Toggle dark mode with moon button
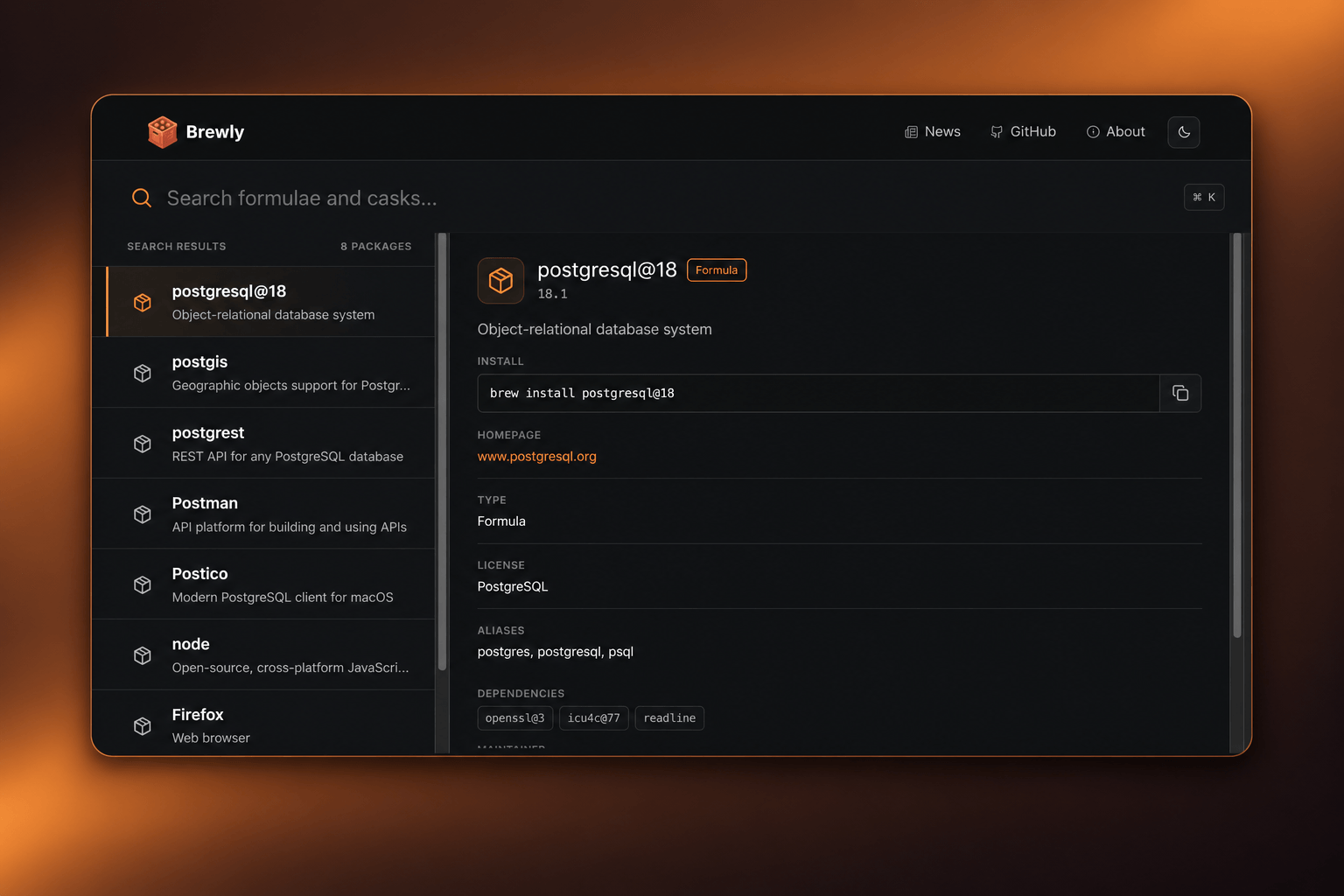The width and height of the screenshot is (1344, 896). click(x=1184, y=132)
